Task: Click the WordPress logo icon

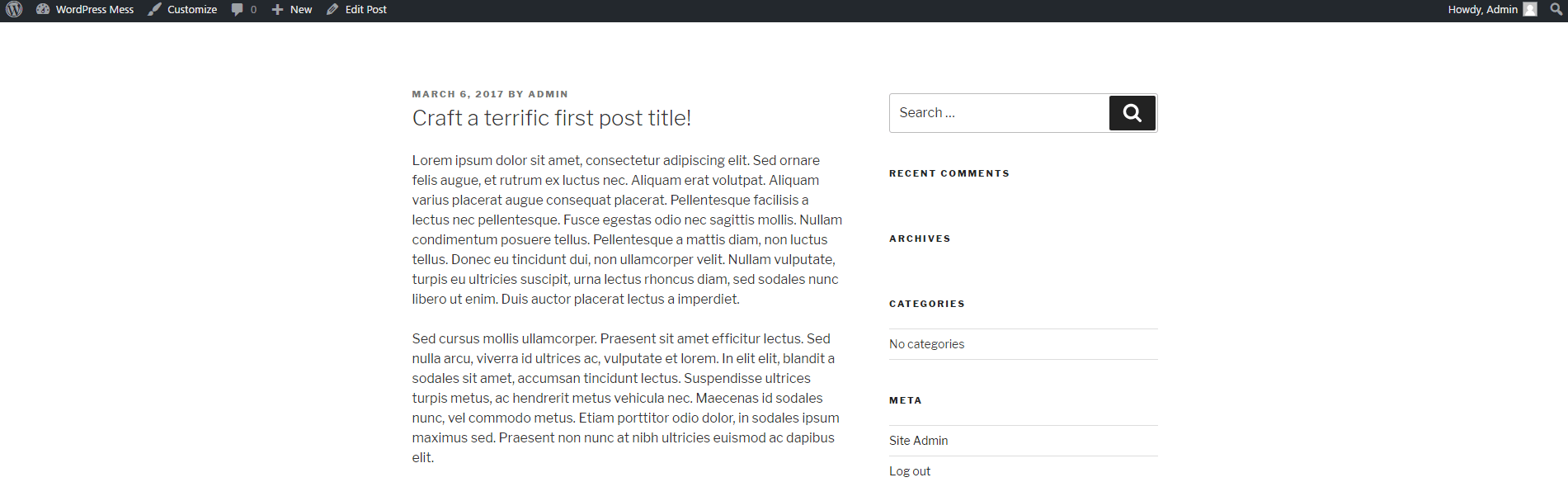Action: click(14, 10)
